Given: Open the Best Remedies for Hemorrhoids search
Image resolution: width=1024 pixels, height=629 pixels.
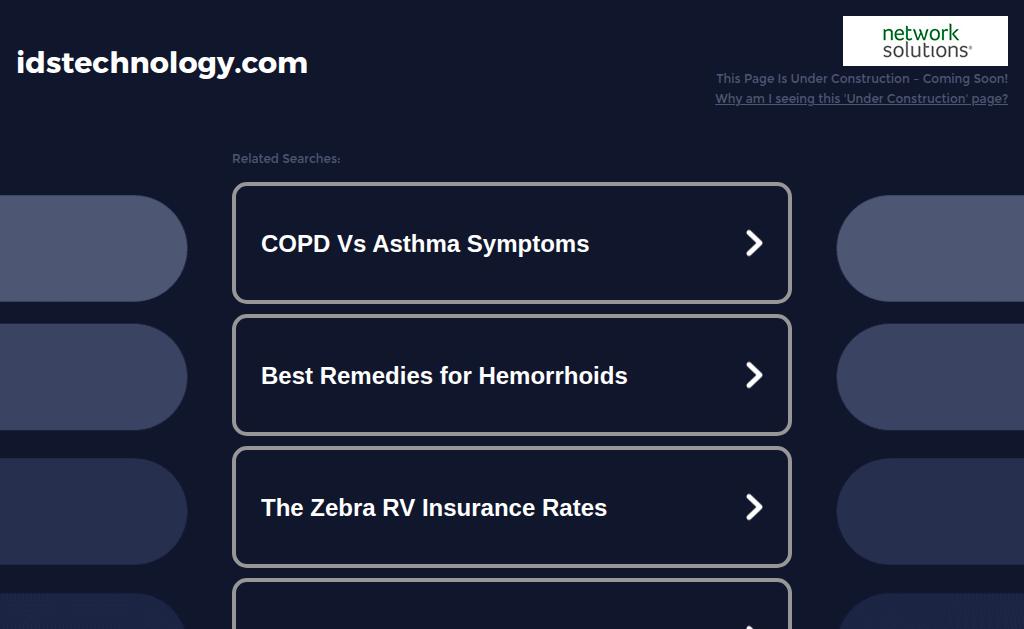Looking at the screenshot, I should (512, 375).
